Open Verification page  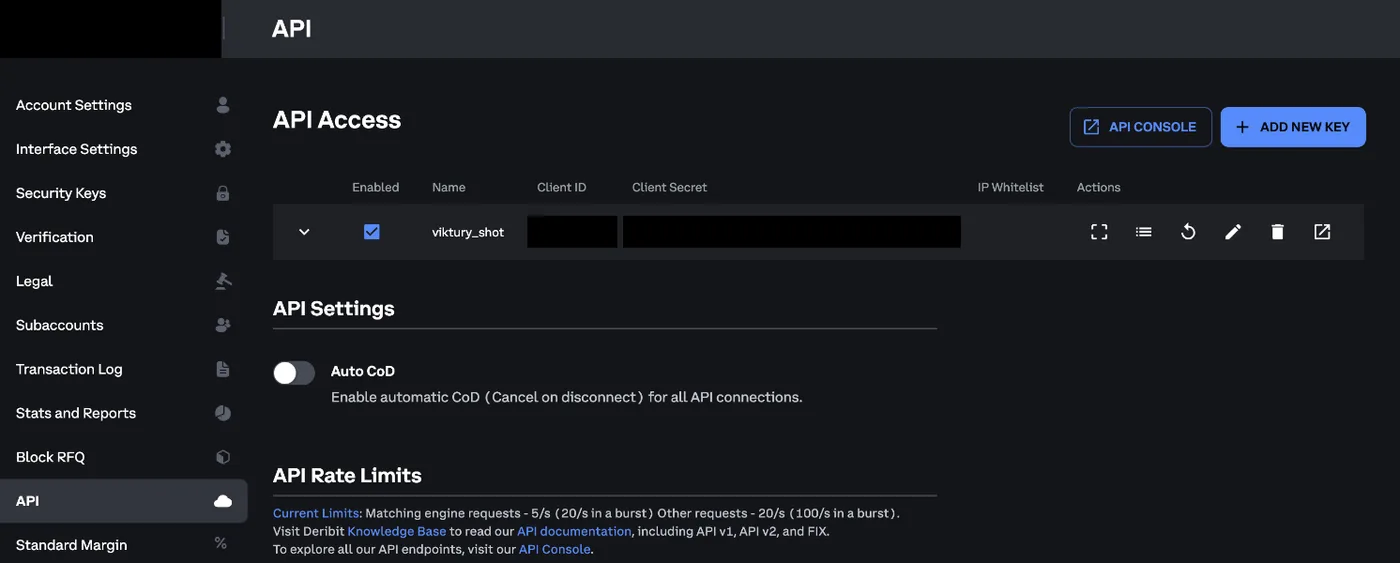pyautogui.click(x=55, y=237)
